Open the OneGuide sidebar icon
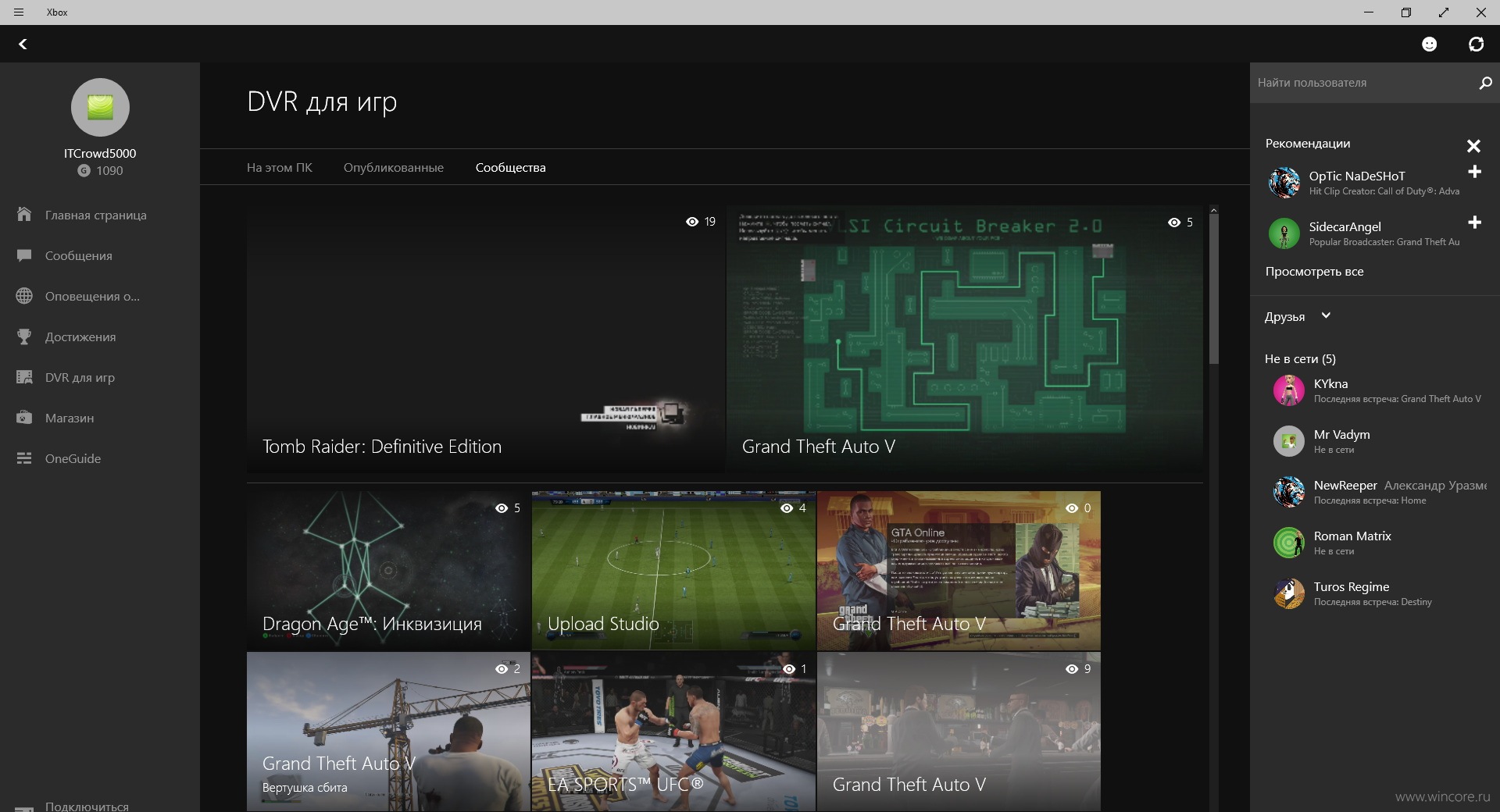1500x812 pixels. (24, 458)
